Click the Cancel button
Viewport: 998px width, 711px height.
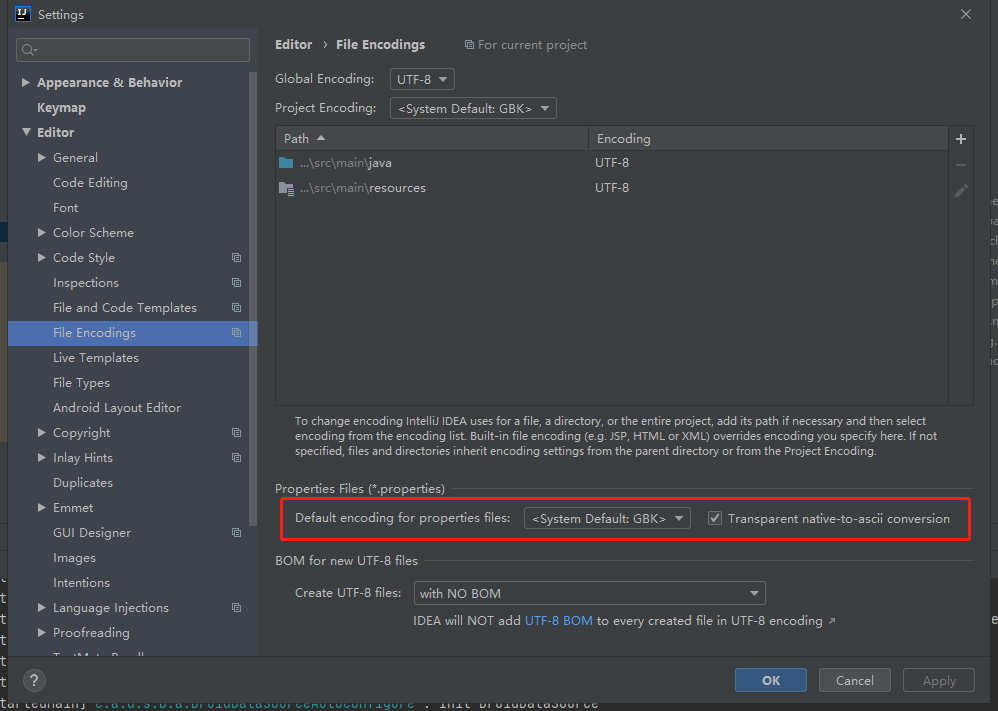855,680
